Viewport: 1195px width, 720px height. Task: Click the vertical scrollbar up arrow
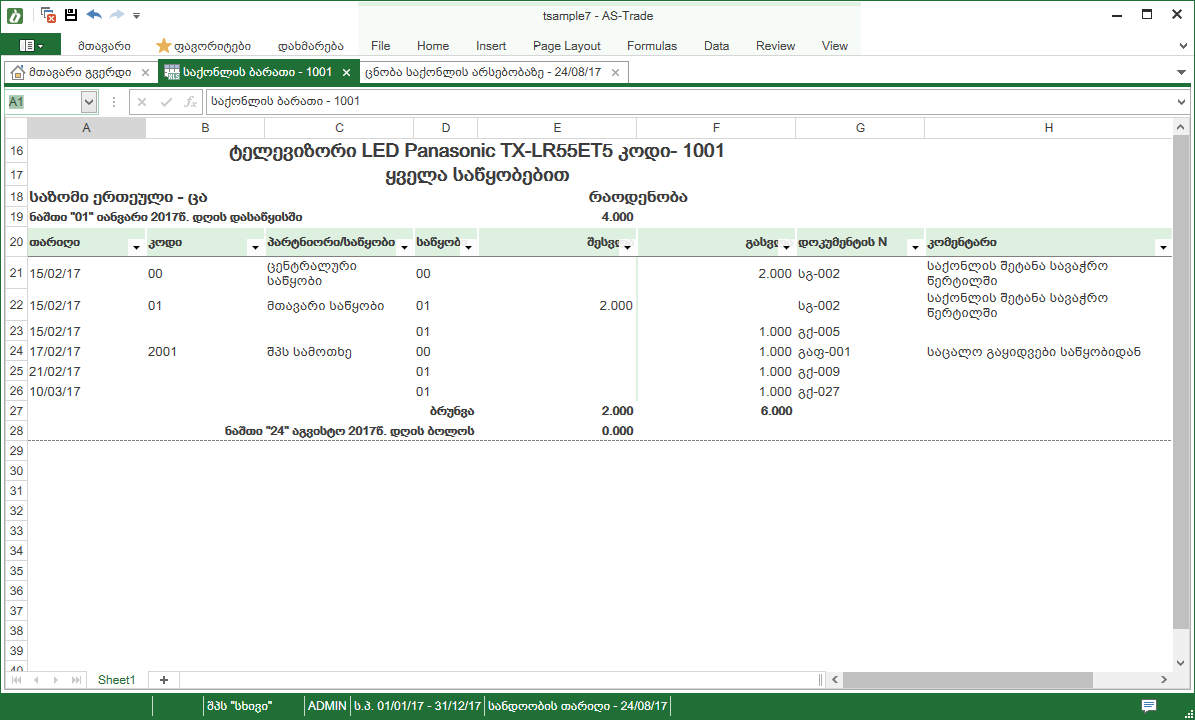click(1181, 127)
